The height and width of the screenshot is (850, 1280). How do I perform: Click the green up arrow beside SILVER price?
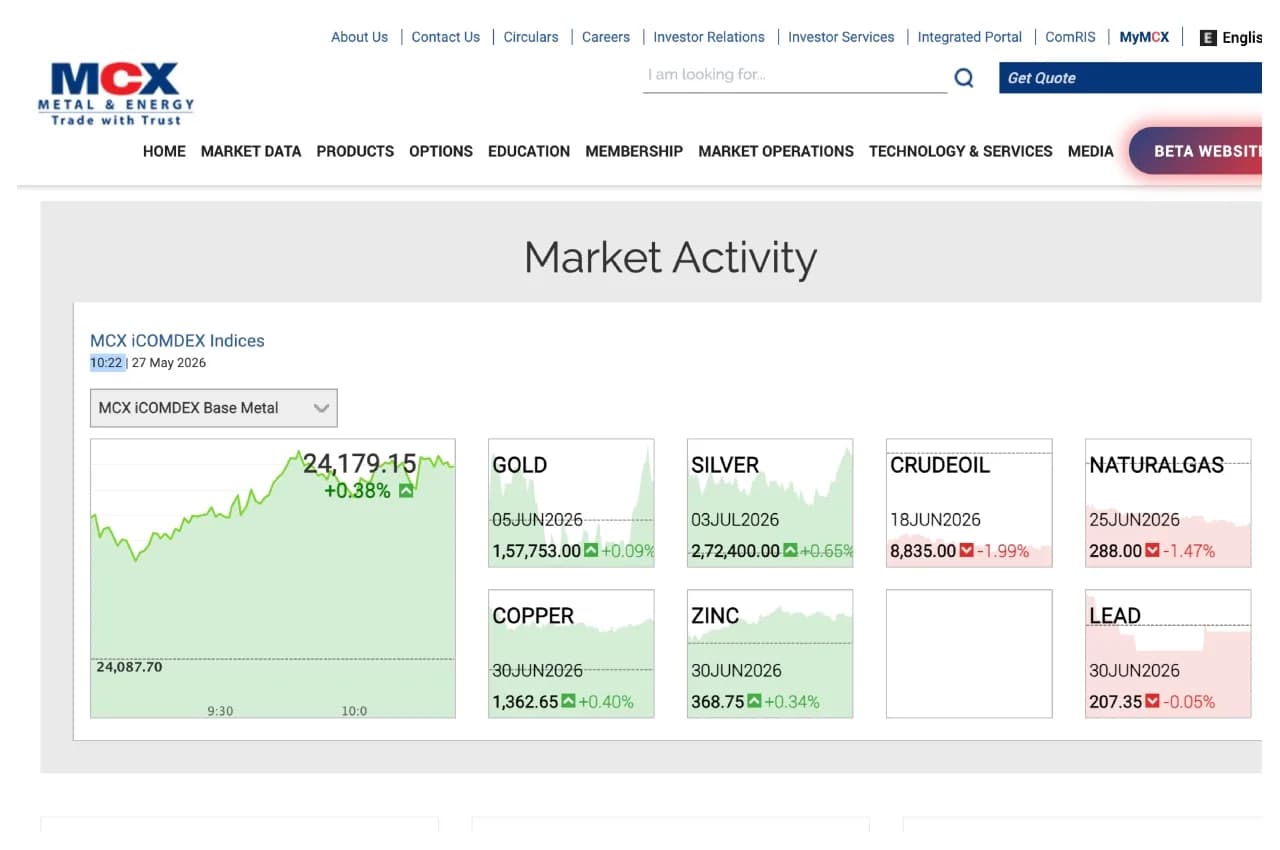coord(790,550)
